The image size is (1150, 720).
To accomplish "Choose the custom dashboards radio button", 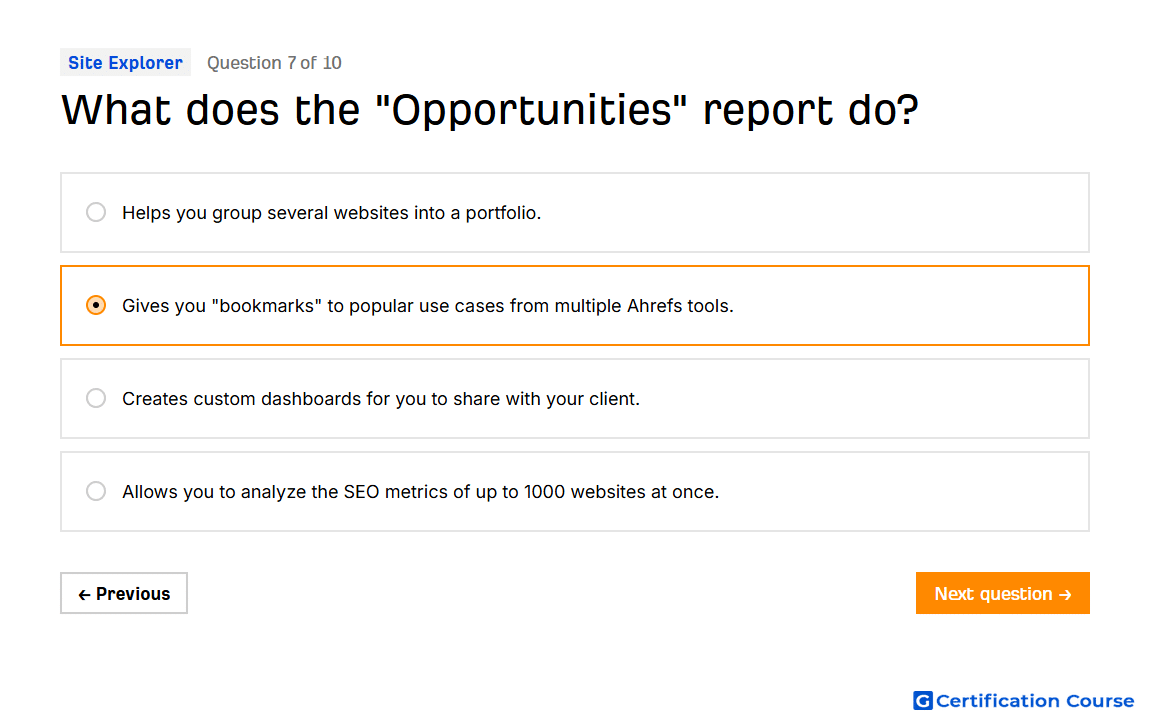I will 96,398.
